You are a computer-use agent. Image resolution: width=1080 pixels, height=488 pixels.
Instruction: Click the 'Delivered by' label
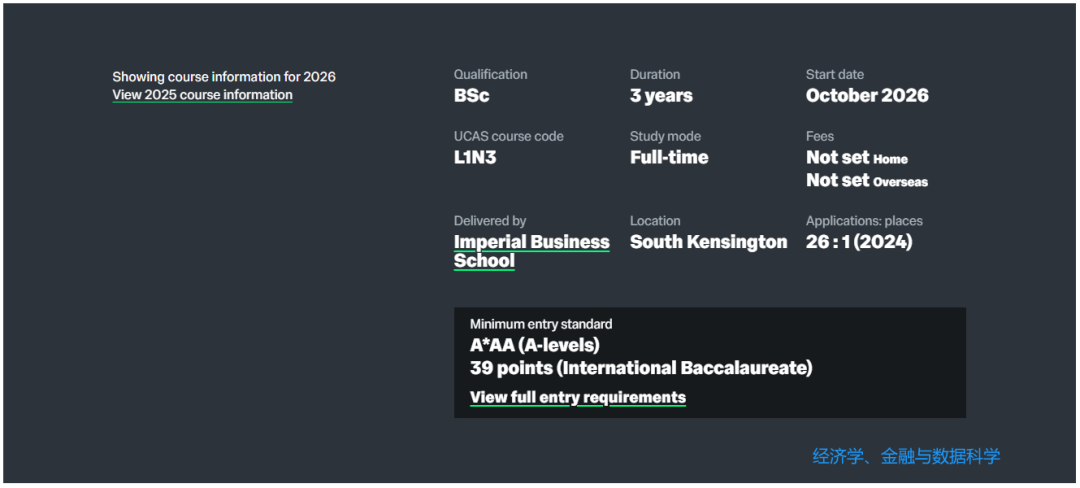point(489,221)
